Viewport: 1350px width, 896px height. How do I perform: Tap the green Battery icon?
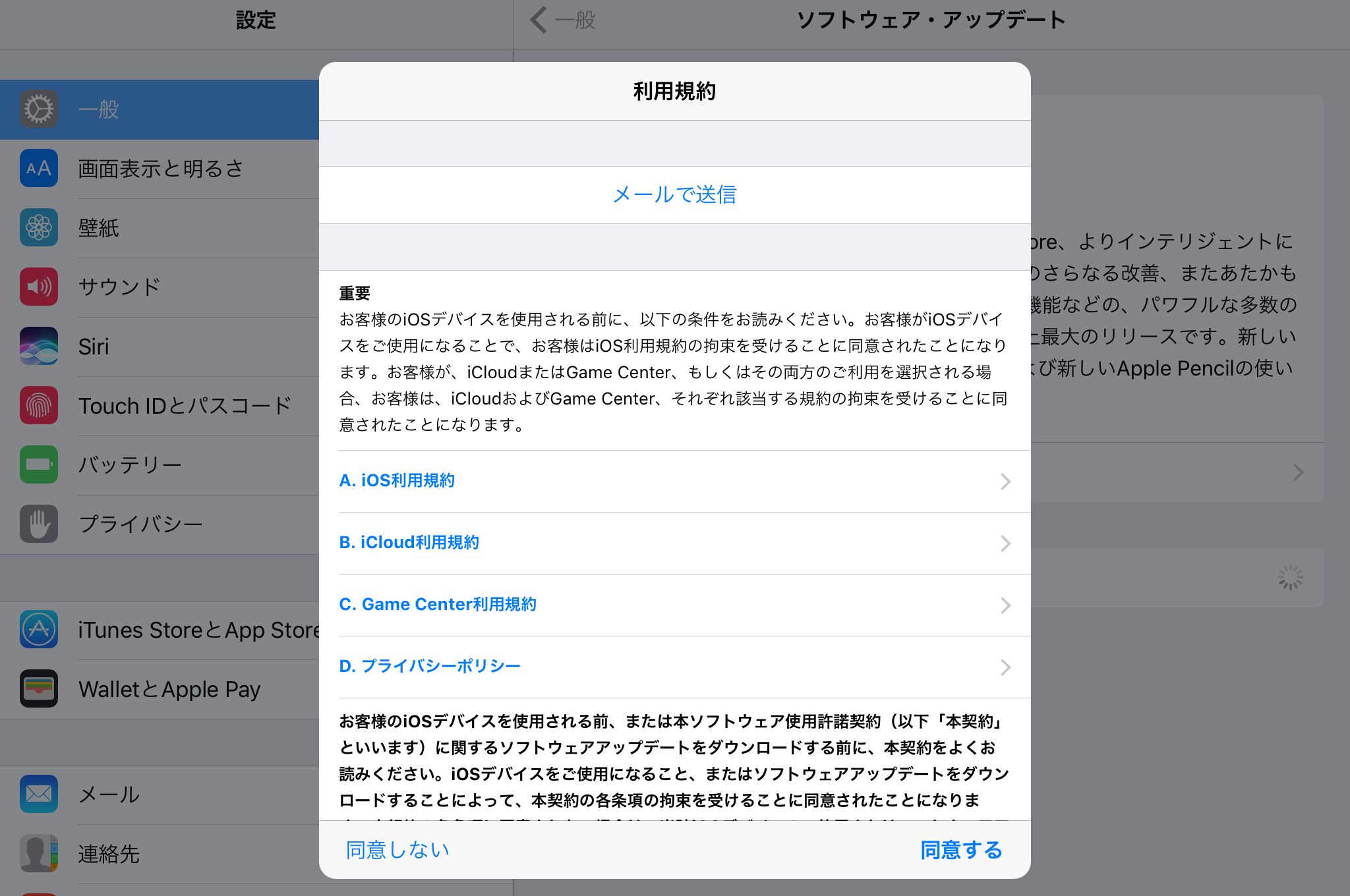point(39,465)
